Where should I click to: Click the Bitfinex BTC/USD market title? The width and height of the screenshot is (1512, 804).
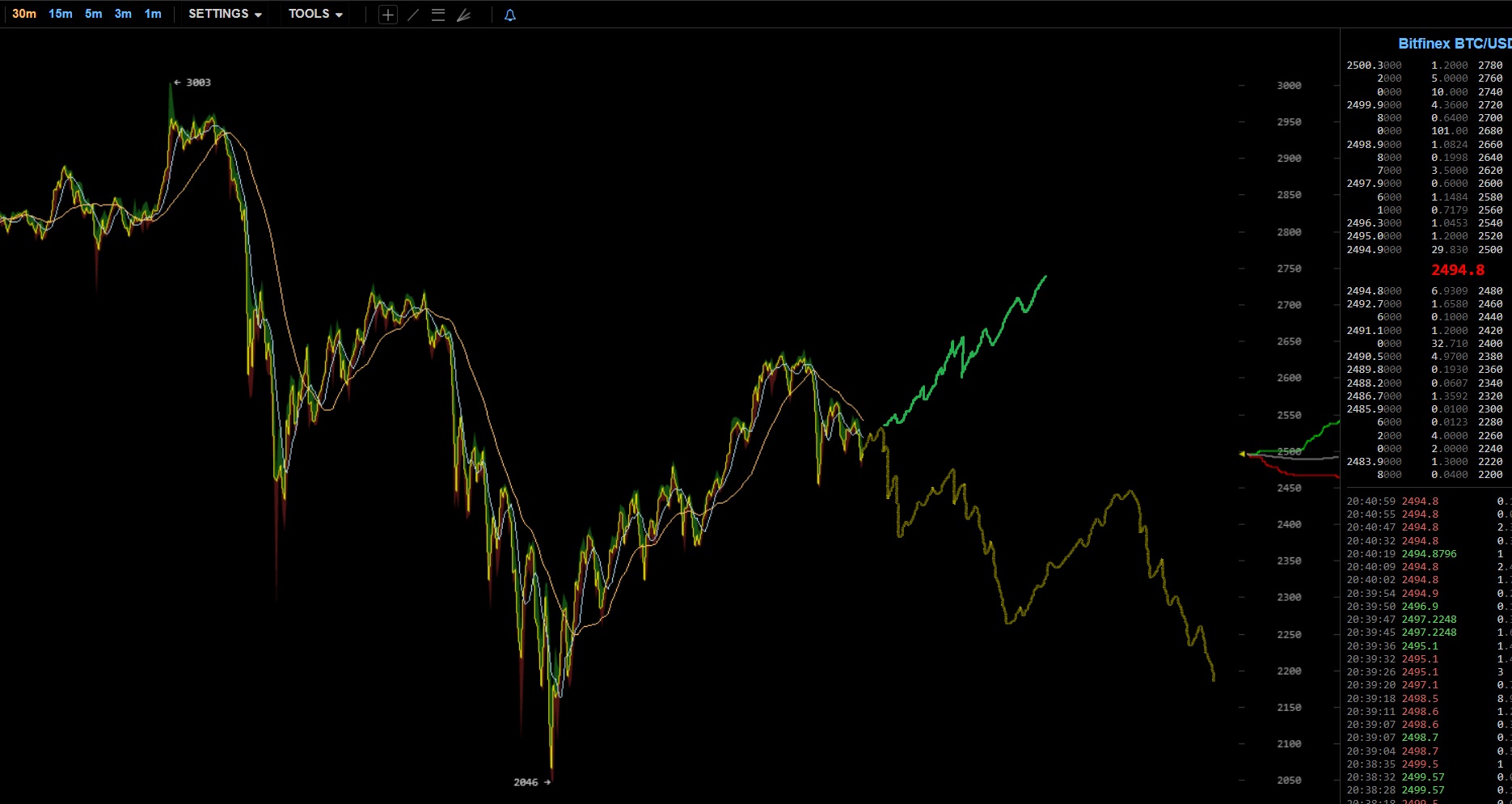[1455, 44]
